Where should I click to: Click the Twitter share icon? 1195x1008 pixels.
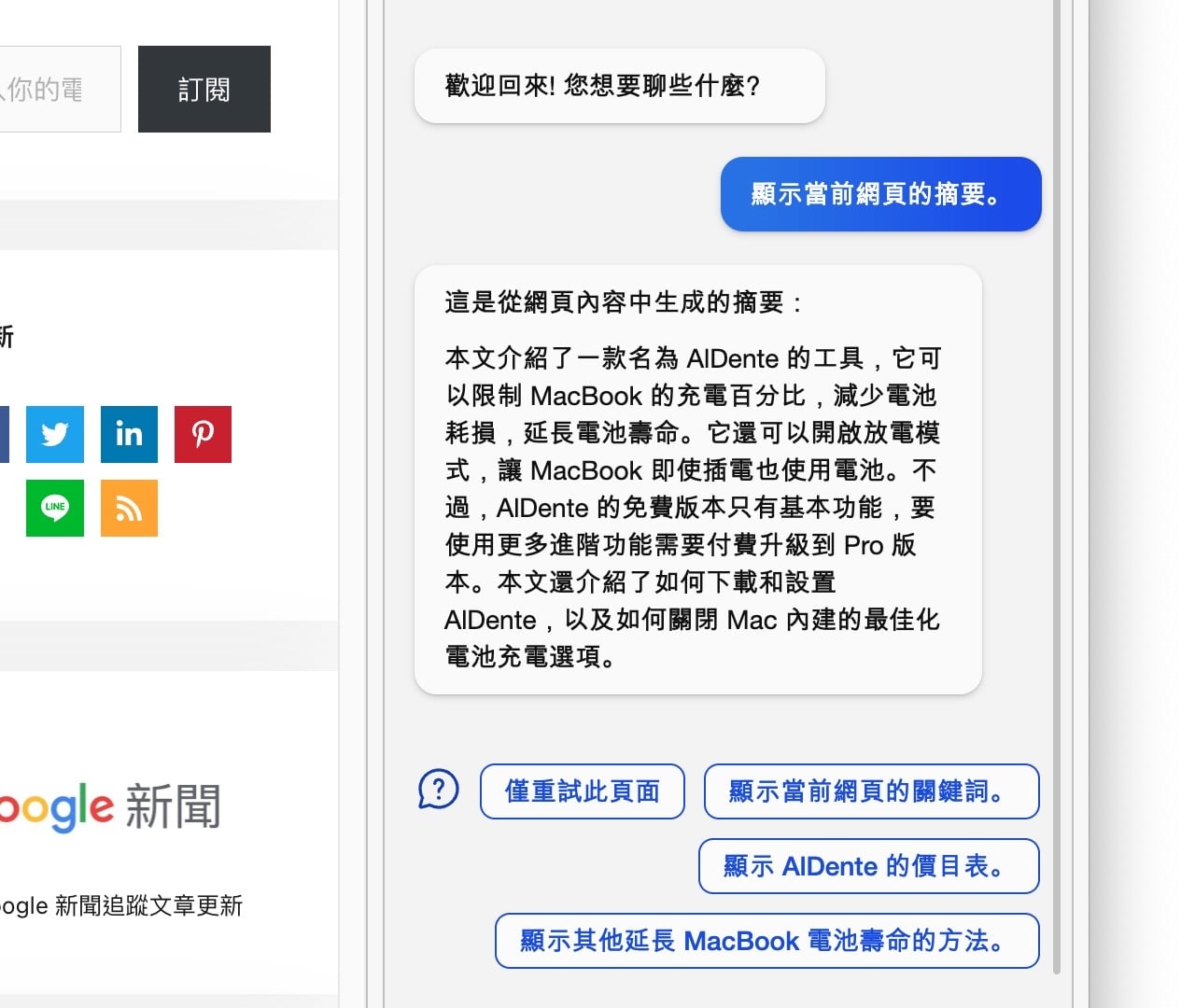point(55,434)
